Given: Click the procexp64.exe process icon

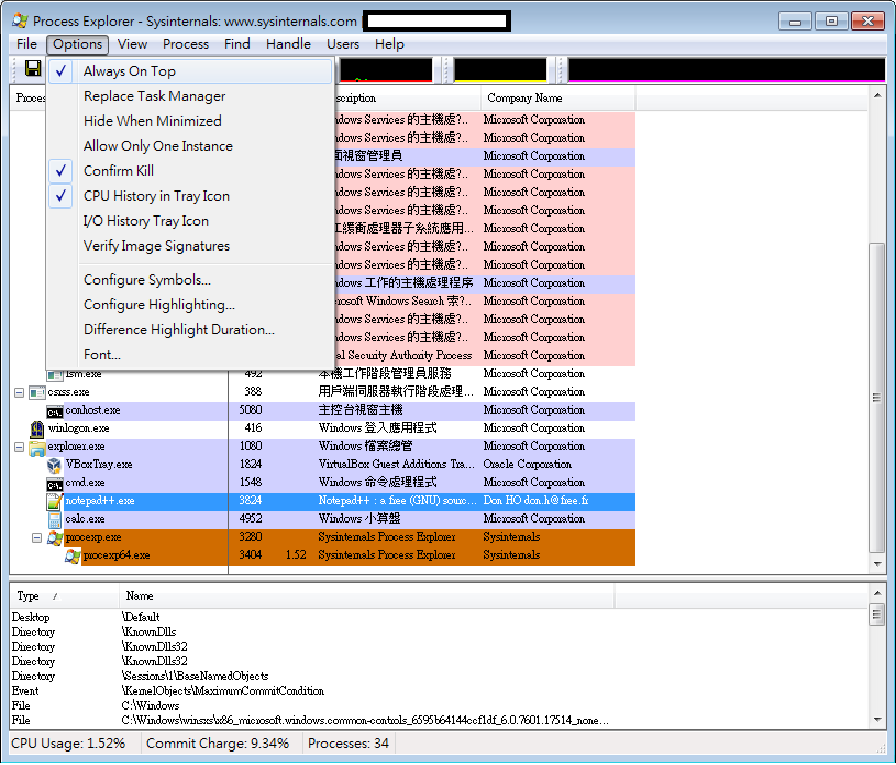Looking at the screenshot, I should (x=73, y=556).
